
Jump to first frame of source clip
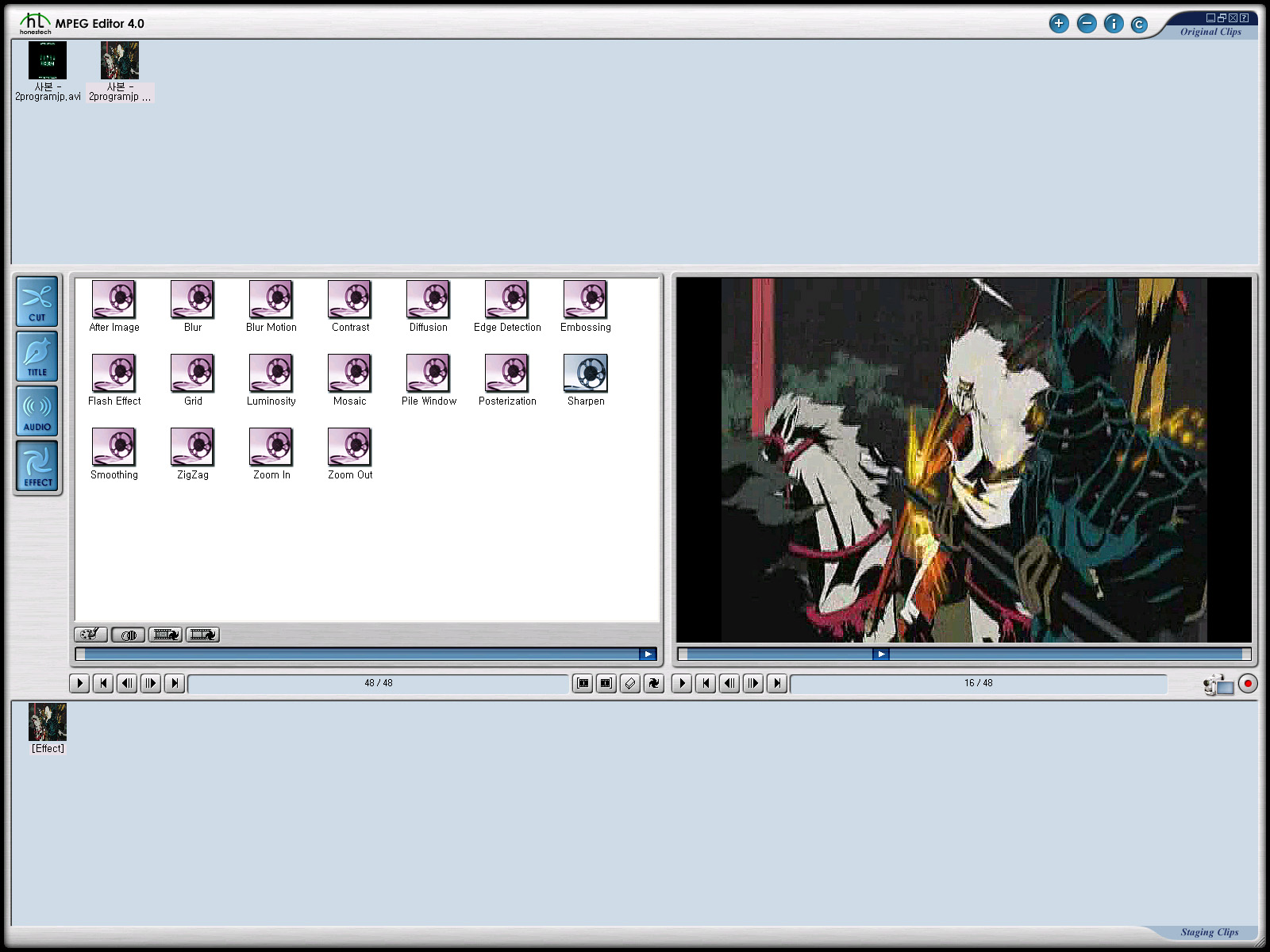tap(103, 683)
